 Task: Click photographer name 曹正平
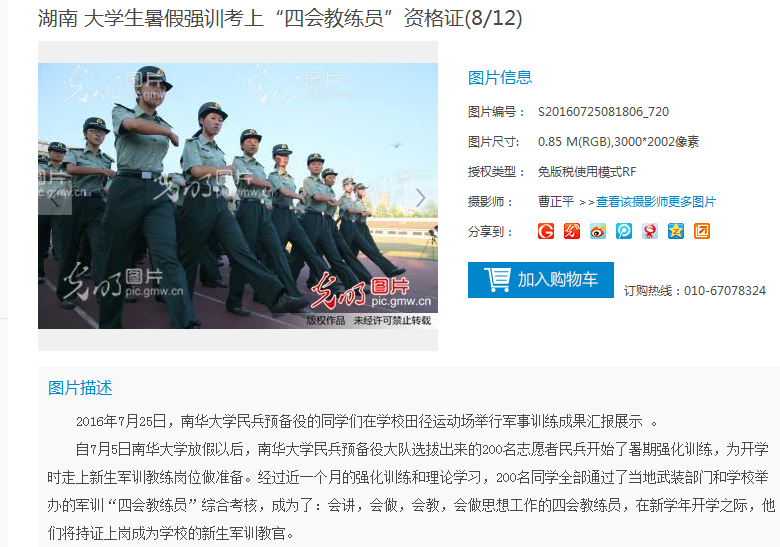(x=556, y=201)
